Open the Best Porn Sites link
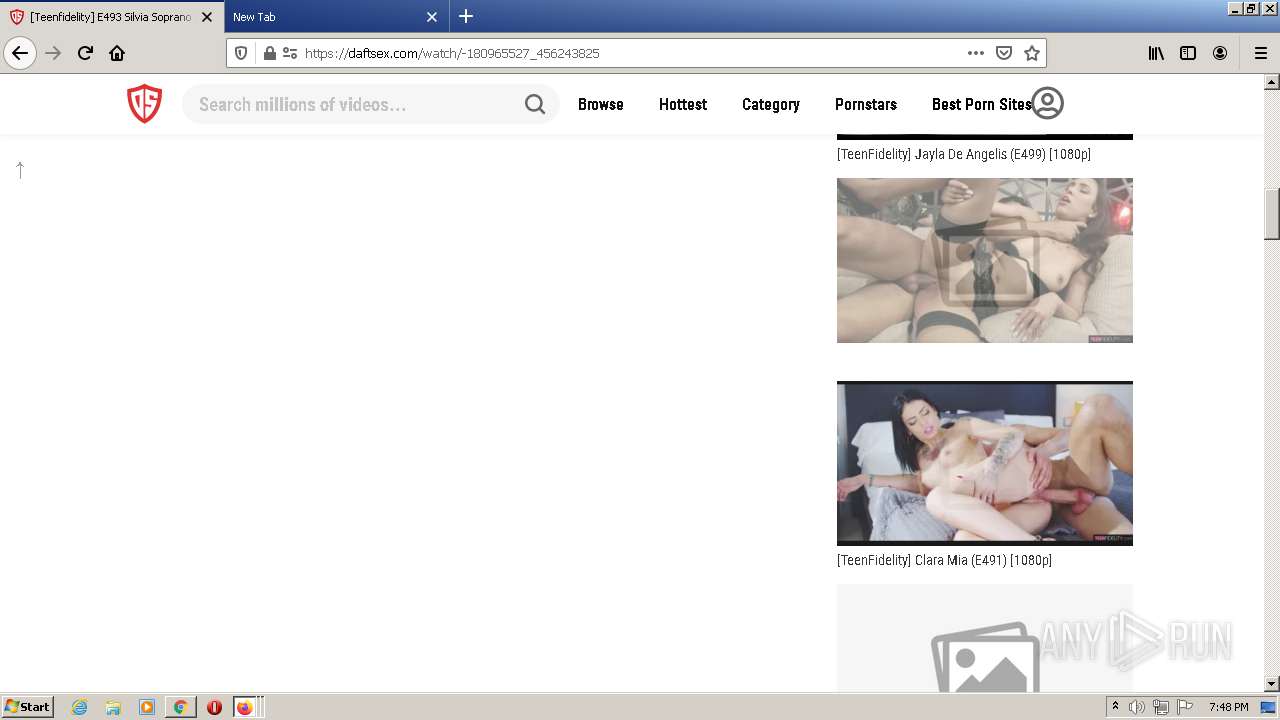The height and width of the screenshot is (720, 1280). [x=981, y=104]
